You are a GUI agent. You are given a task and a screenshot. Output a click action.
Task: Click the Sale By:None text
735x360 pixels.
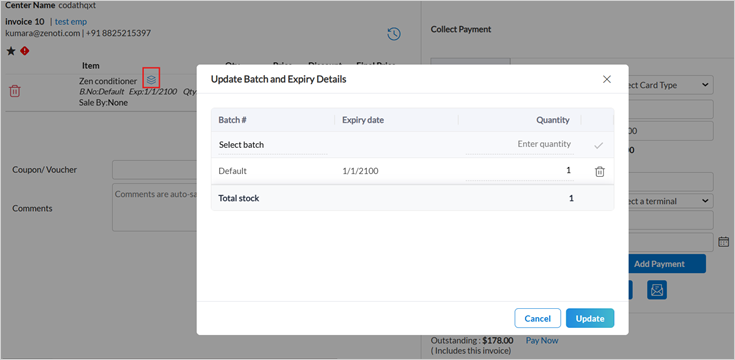click(x=103, y=102)
